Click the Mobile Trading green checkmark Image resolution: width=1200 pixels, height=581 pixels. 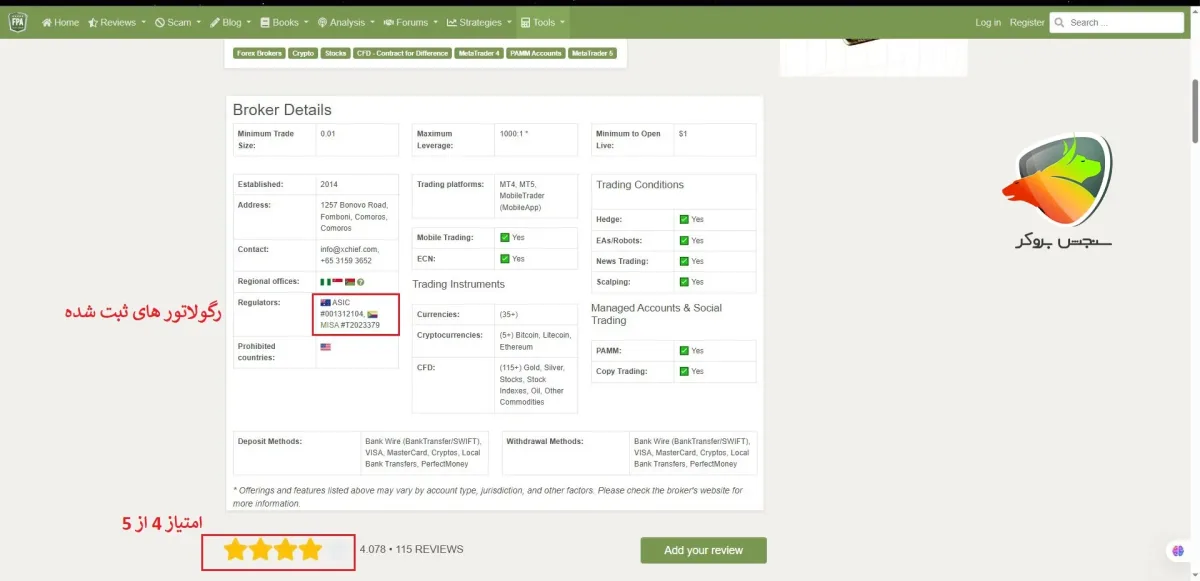coord(504,238)
